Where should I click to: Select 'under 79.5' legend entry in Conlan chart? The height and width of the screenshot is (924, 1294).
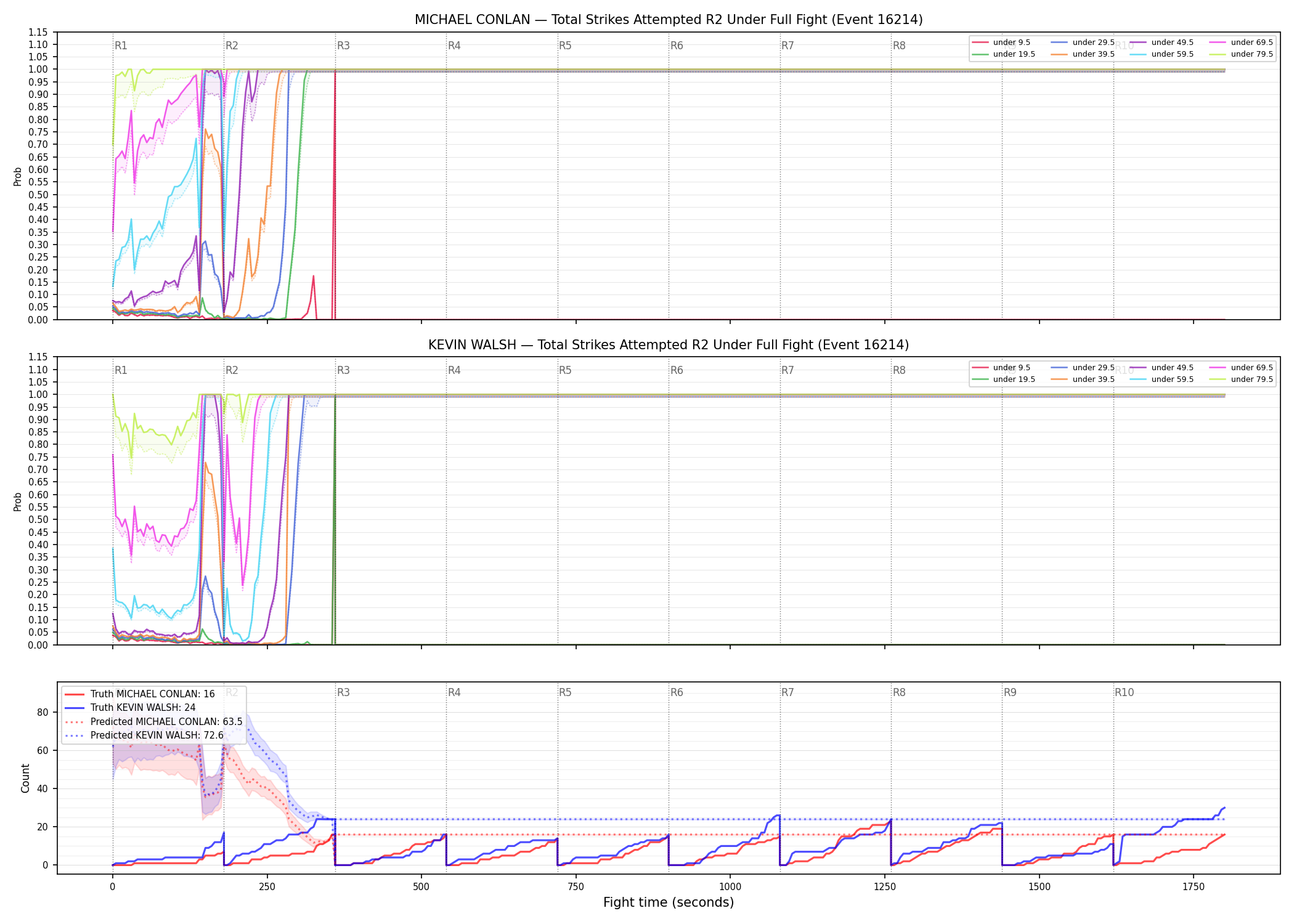point(1241,54)
